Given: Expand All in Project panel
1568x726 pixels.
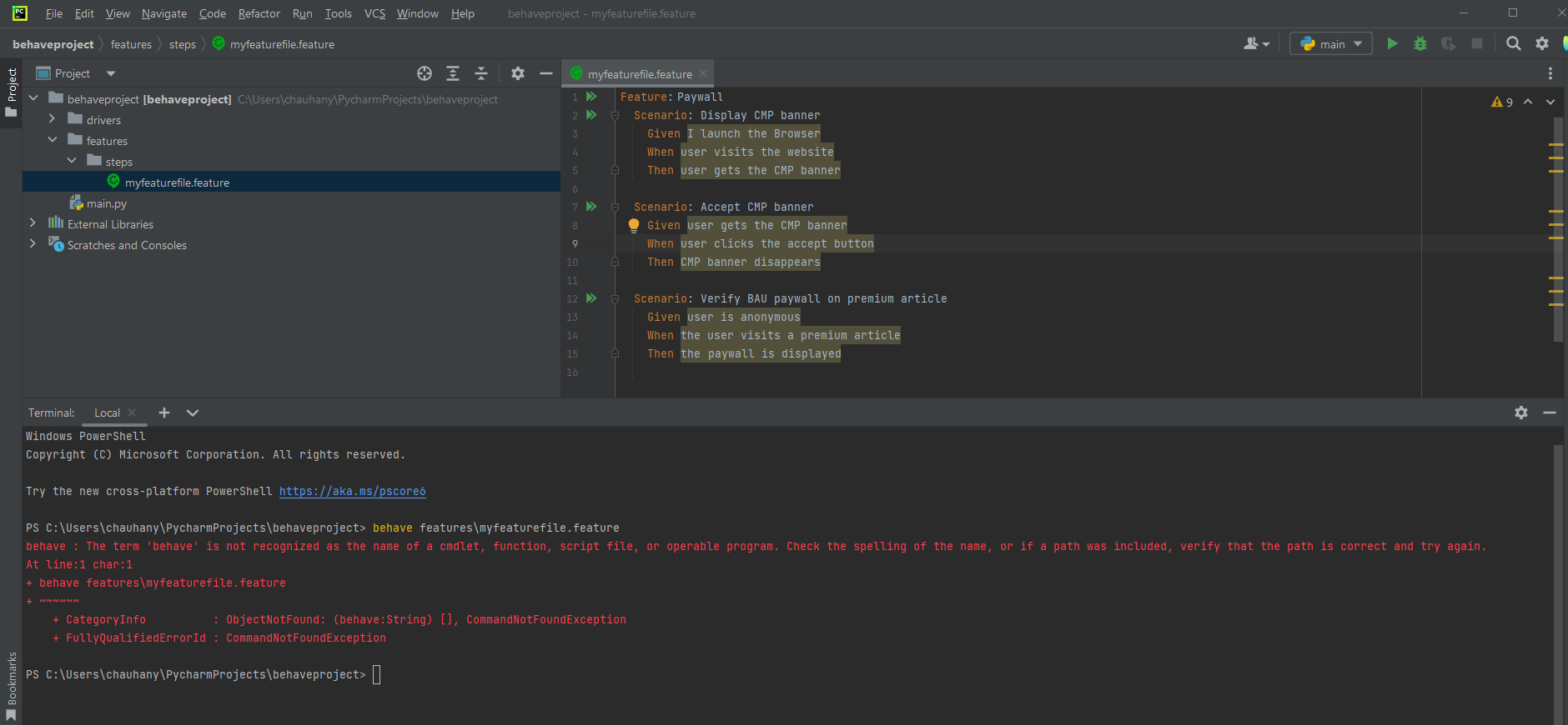Looking at the screenshot, I should 453,73.
